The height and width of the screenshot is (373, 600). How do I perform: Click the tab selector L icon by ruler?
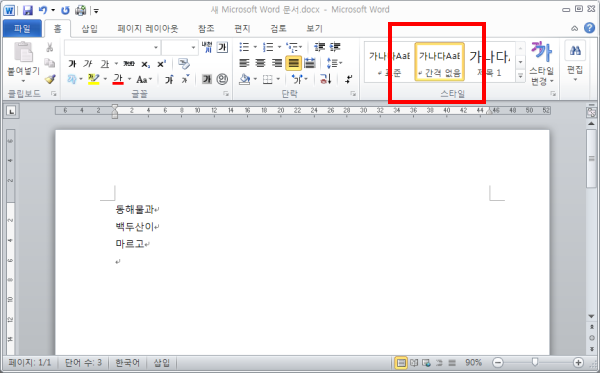click(11, 111)
